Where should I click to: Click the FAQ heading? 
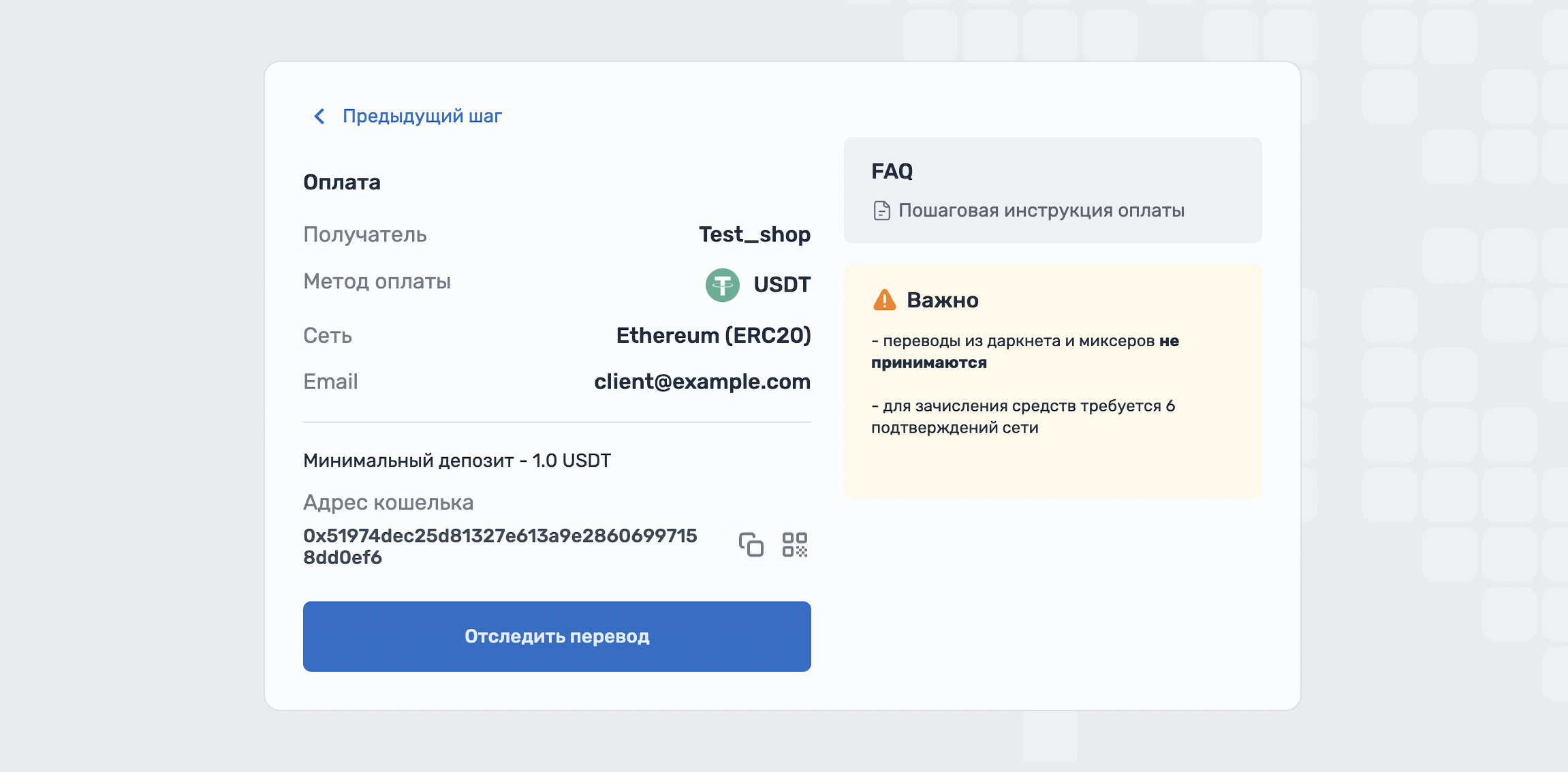[x=892, y=171]
